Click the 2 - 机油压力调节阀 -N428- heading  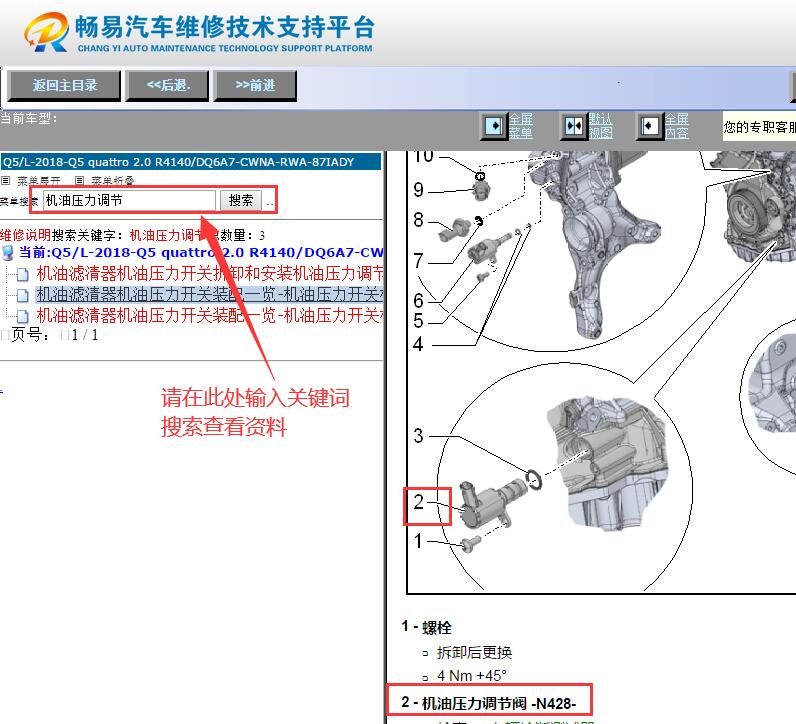488,703
